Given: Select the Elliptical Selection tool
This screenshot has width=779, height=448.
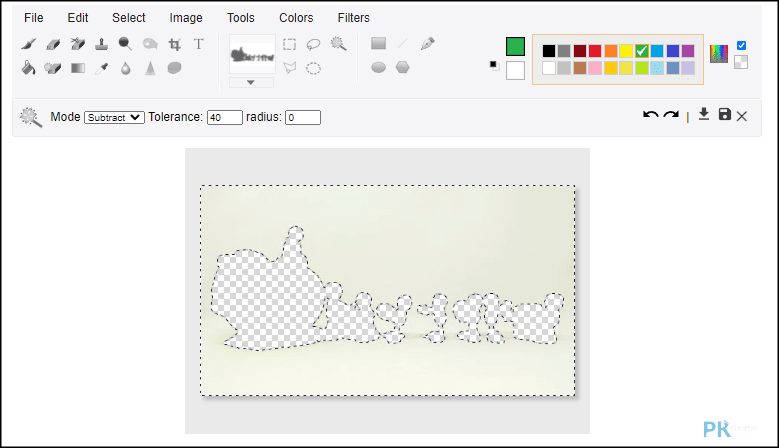Looking at the screenshot, I should tap(313, 69).
